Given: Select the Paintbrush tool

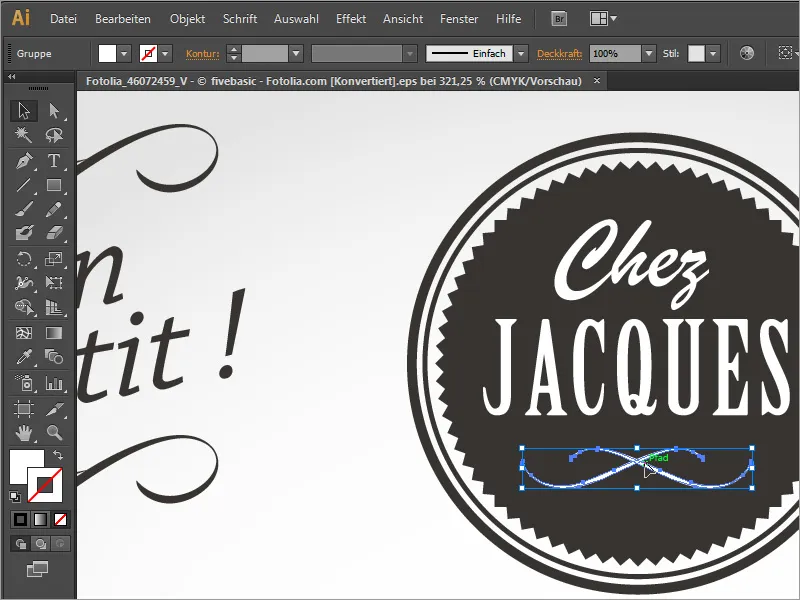Looking at the screenshot, I should coord(24,209).
